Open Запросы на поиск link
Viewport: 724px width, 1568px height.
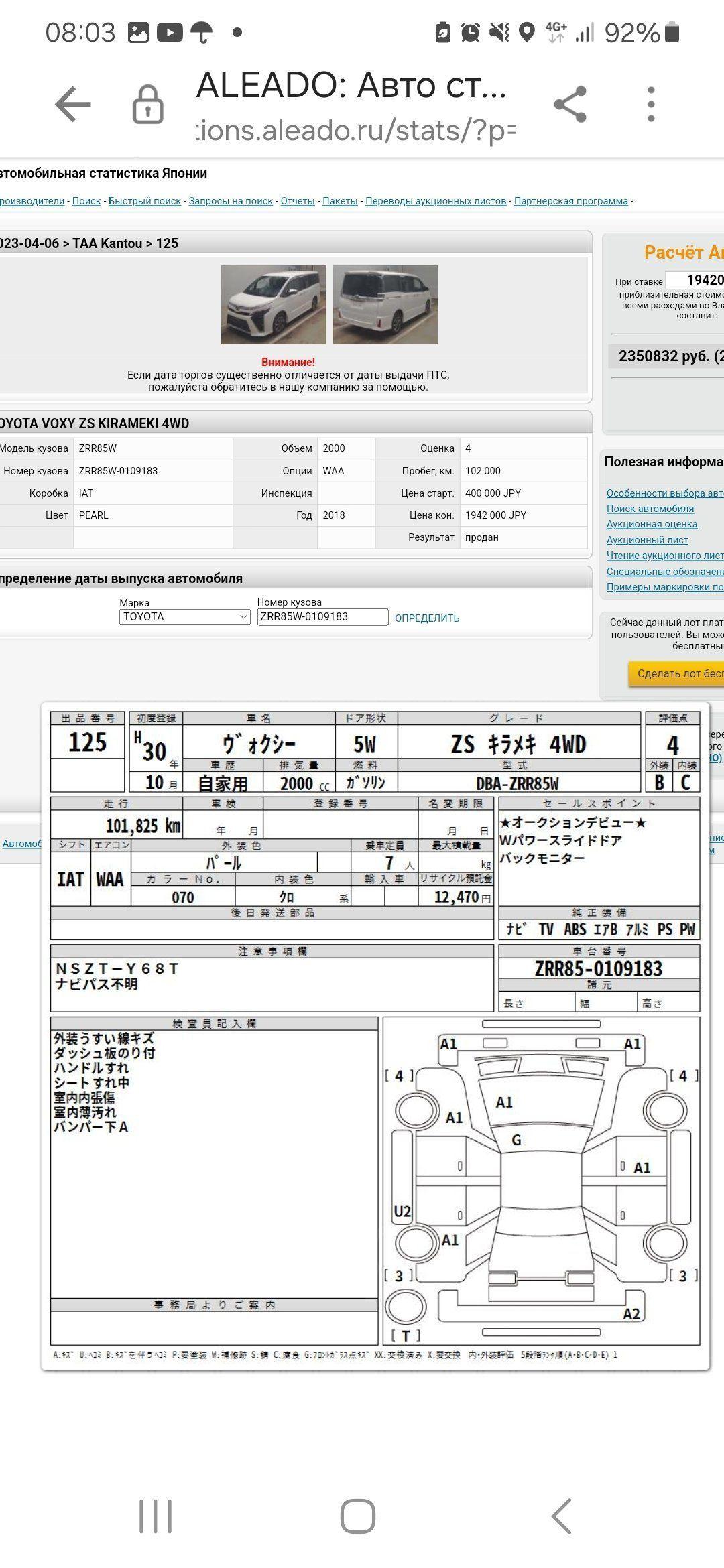pos(231,201)
